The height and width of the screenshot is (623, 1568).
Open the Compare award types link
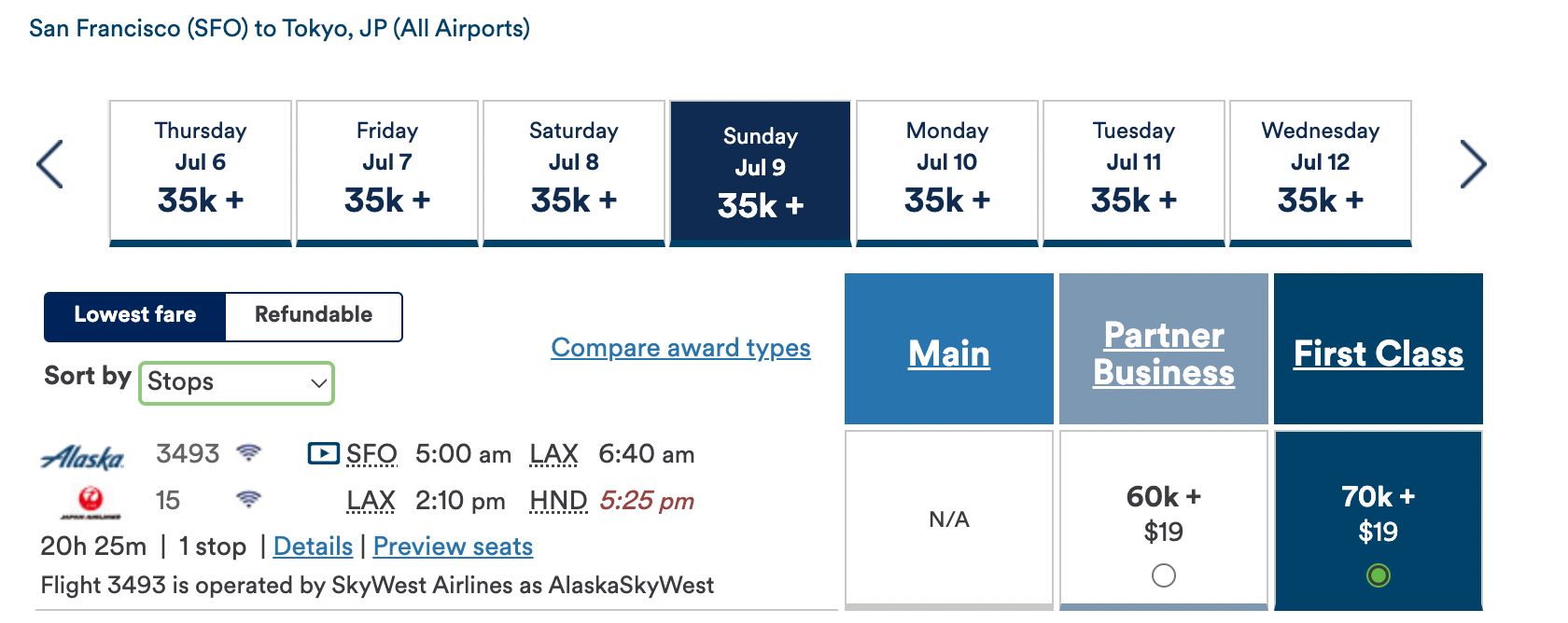(680, 348)
